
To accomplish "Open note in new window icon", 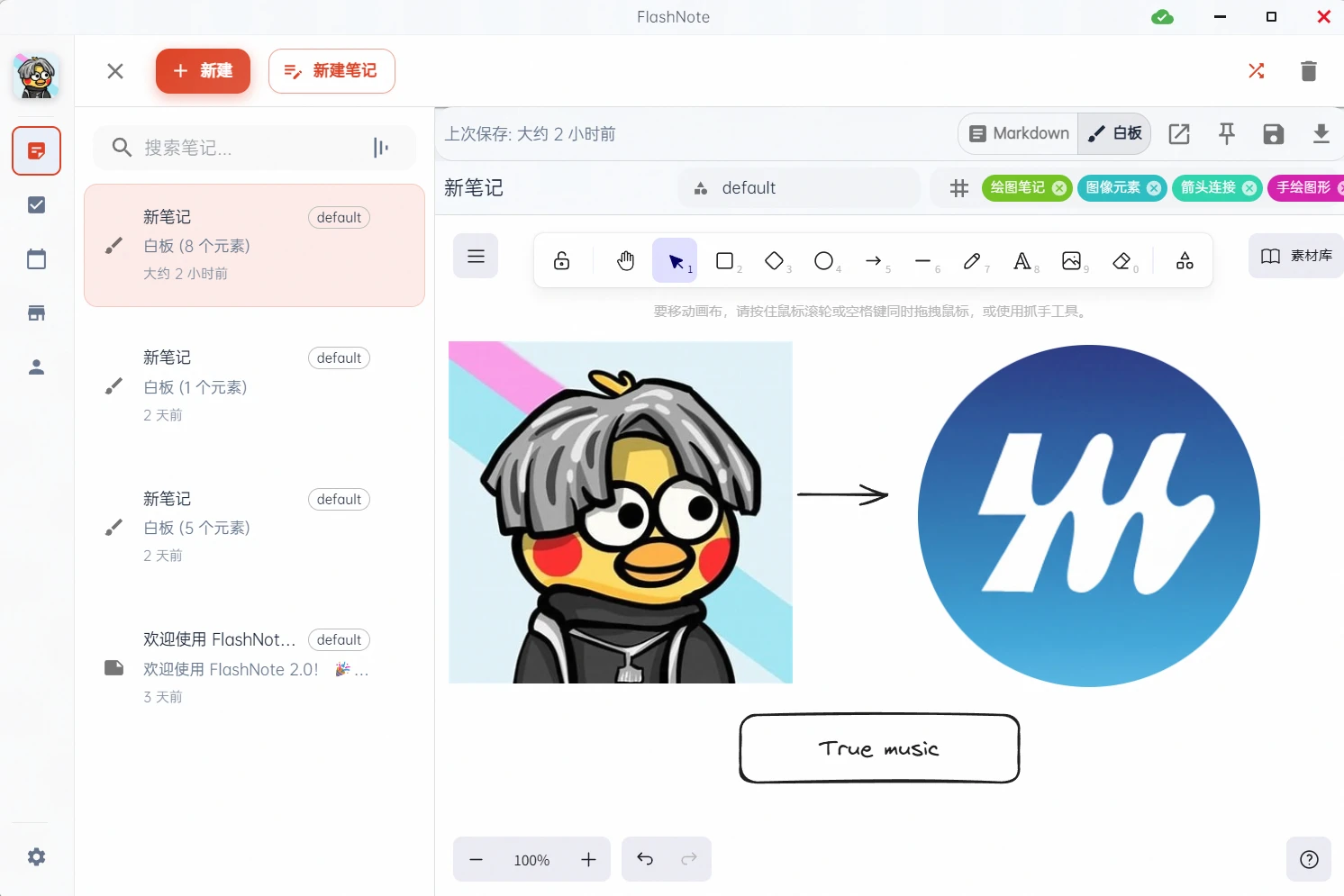I will coord(1179,134).
